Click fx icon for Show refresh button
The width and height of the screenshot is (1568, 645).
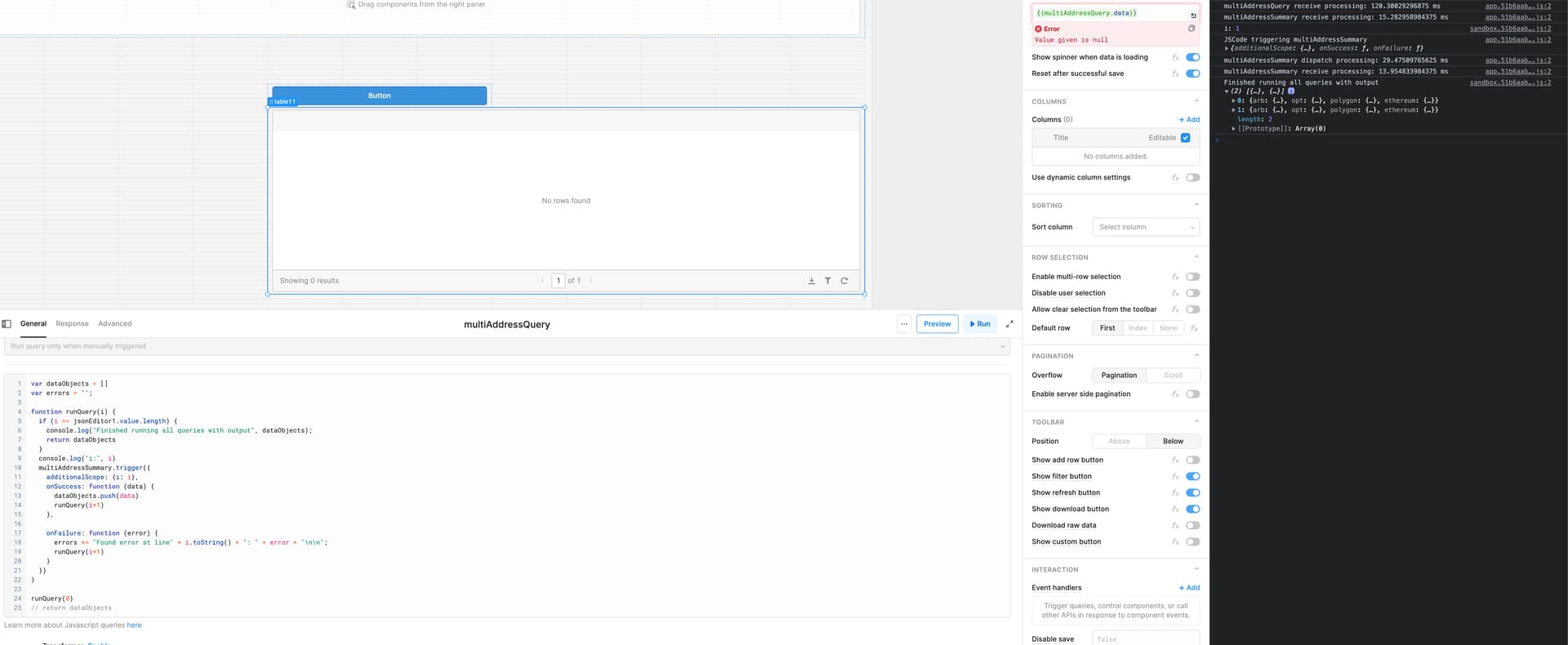click(1175, 493)
